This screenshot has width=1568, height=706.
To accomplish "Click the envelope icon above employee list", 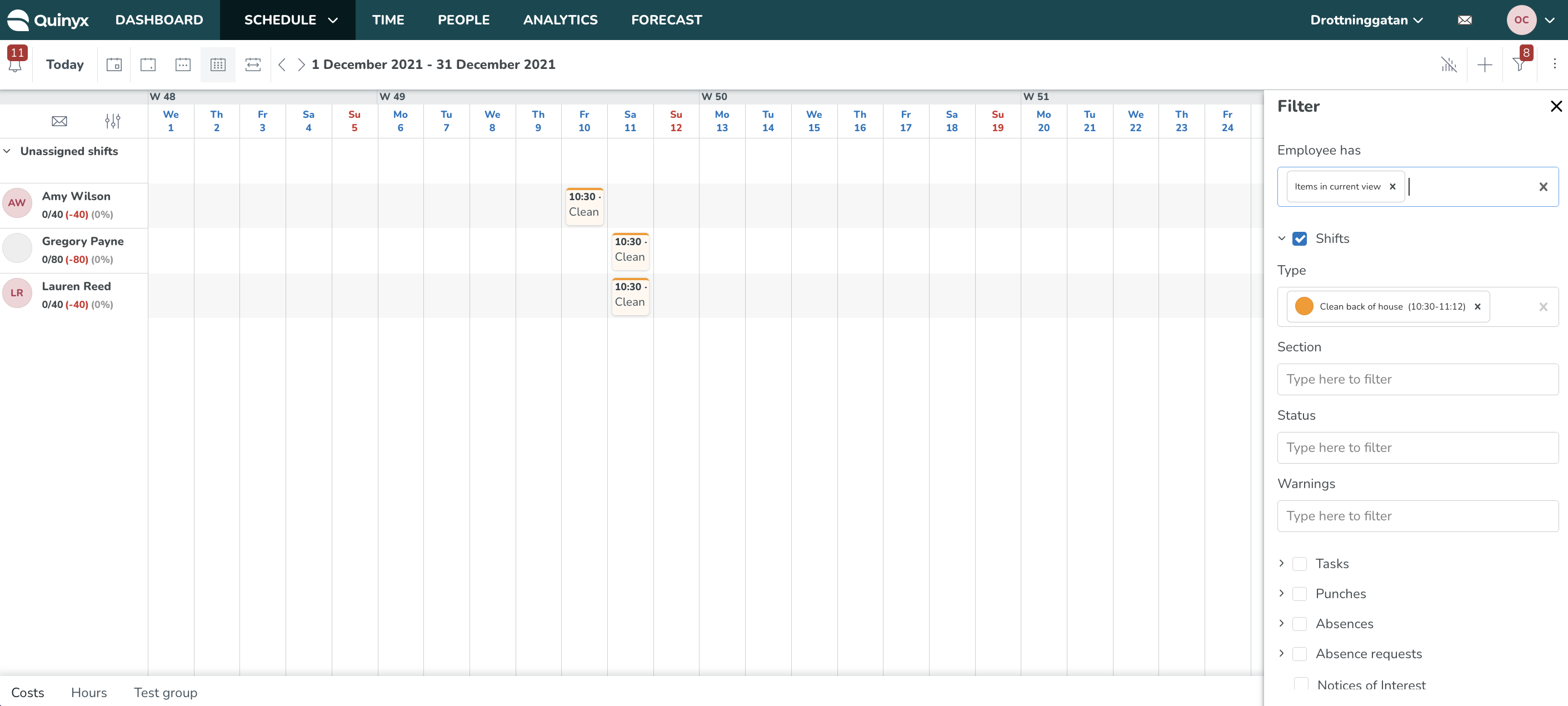I will click(x=59, y=121).
